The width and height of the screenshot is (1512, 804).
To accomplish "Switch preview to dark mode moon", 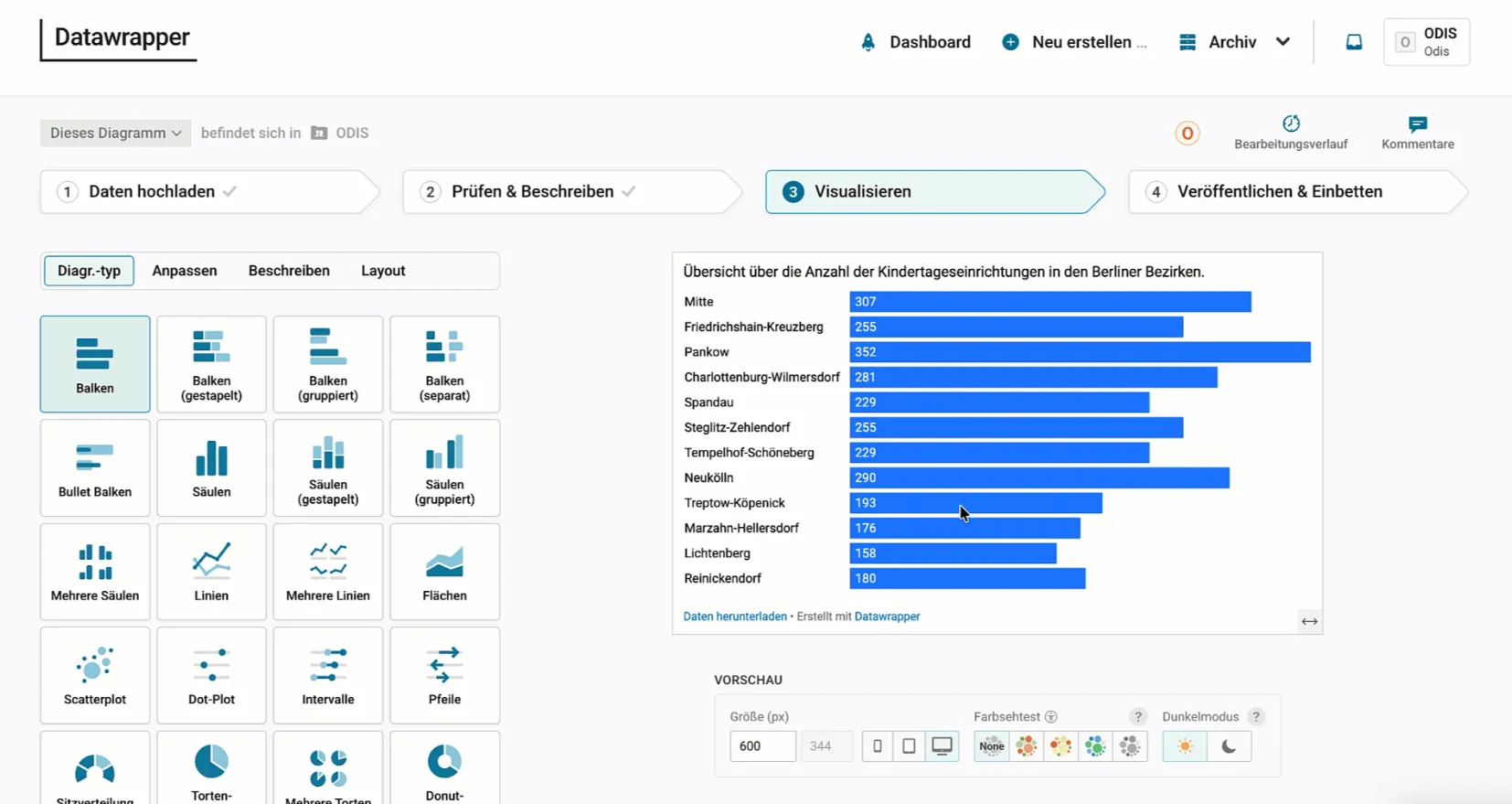I will tap(1229, 746).
